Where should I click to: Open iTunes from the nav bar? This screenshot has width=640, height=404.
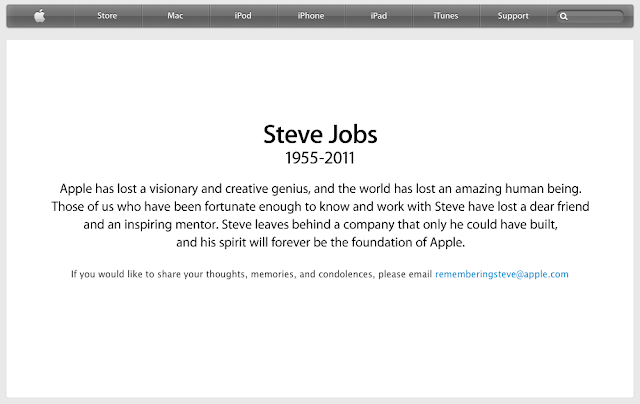click(x=446, y=16)
